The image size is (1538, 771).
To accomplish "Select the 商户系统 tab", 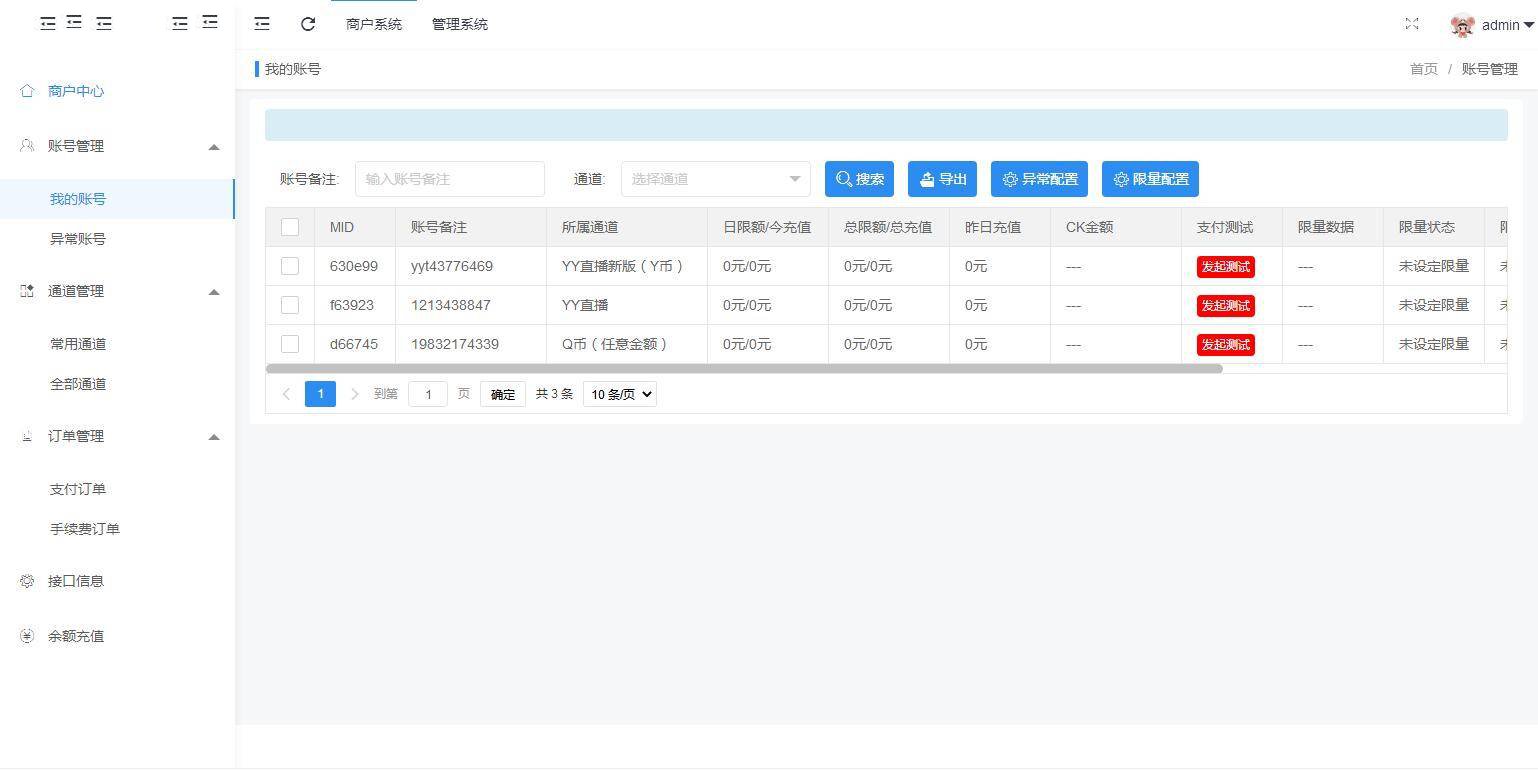I will [374, 24].
